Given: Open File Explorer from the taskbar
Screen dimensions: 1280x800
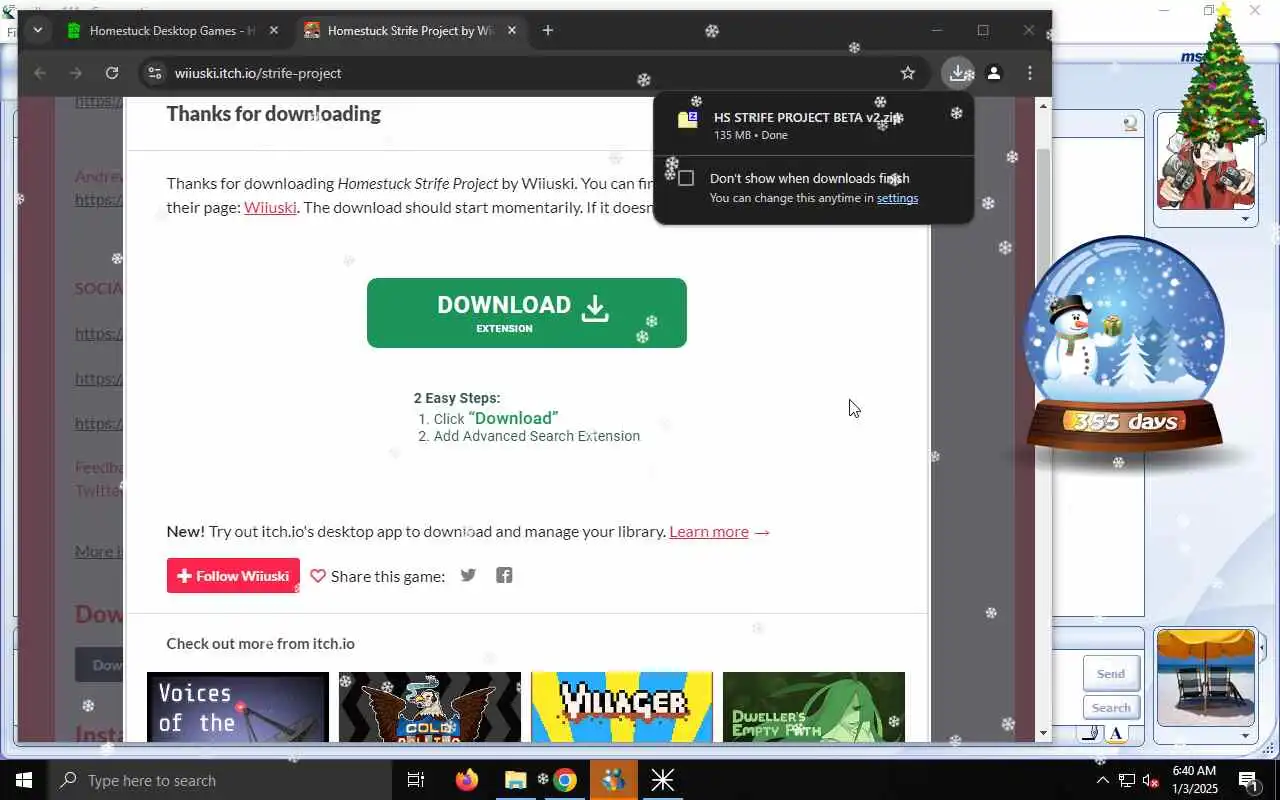Looking at the screenshot, I should pyautogui.click(x=516, y=780).
